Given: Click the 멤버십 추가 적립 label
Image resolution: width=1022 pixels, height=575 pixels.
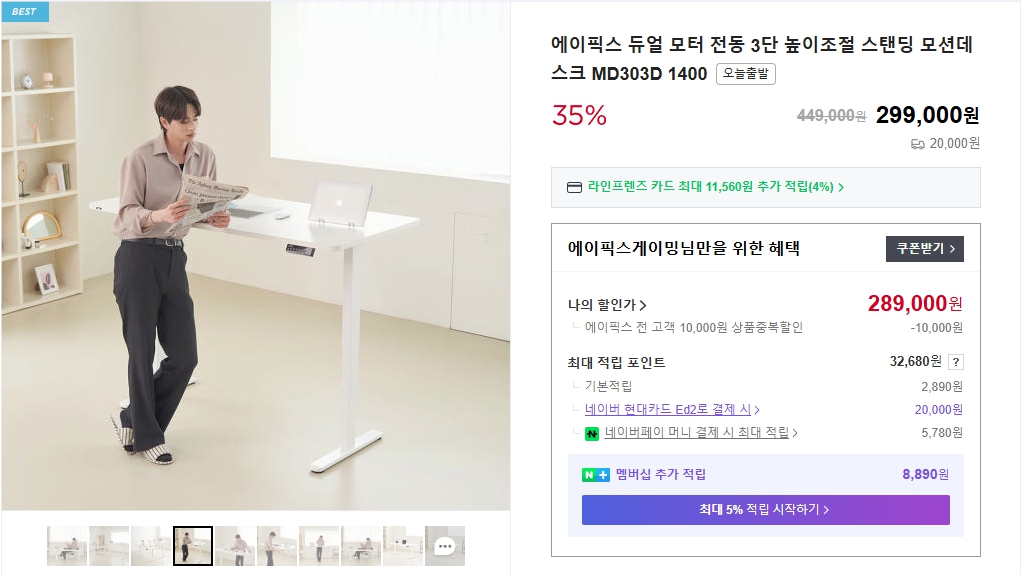Looking at the screenshot, I should (660, 474).
